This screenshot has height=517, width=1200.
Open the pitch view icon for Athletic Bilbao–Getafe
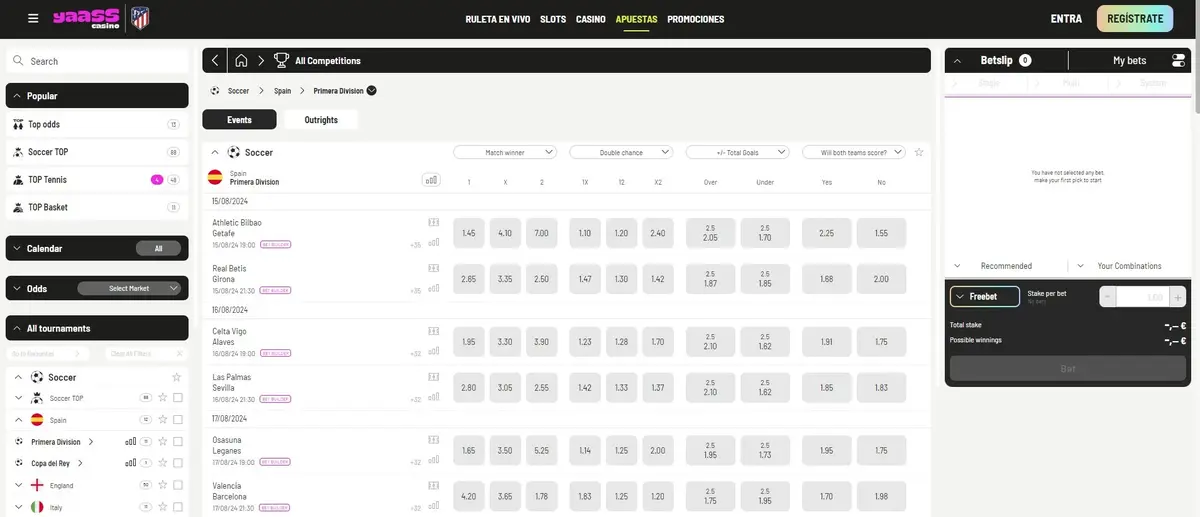433,222
